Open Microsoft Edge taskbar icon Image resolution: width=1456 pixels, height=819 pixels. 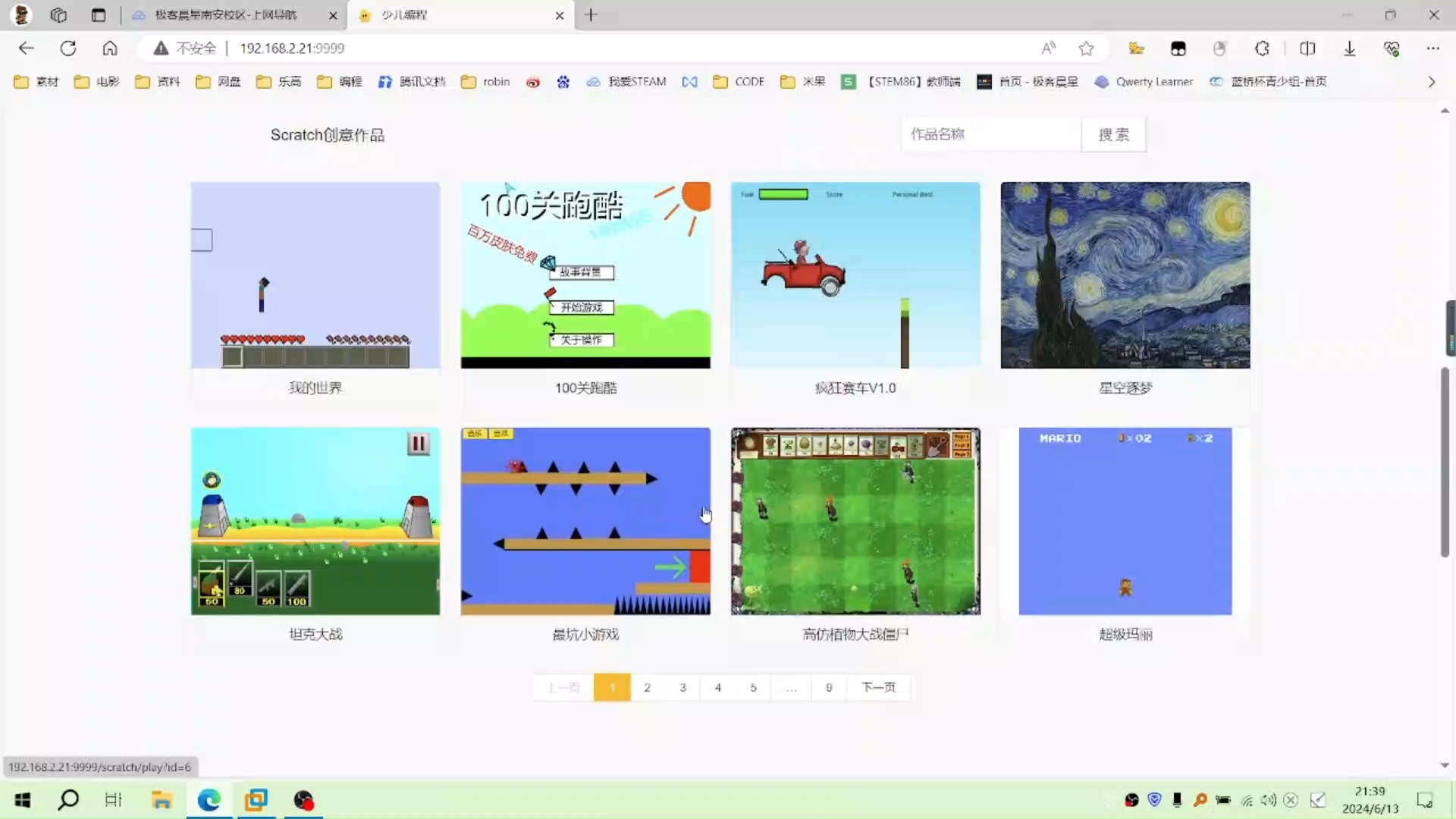pyautogui.click(x=209, y=800)
